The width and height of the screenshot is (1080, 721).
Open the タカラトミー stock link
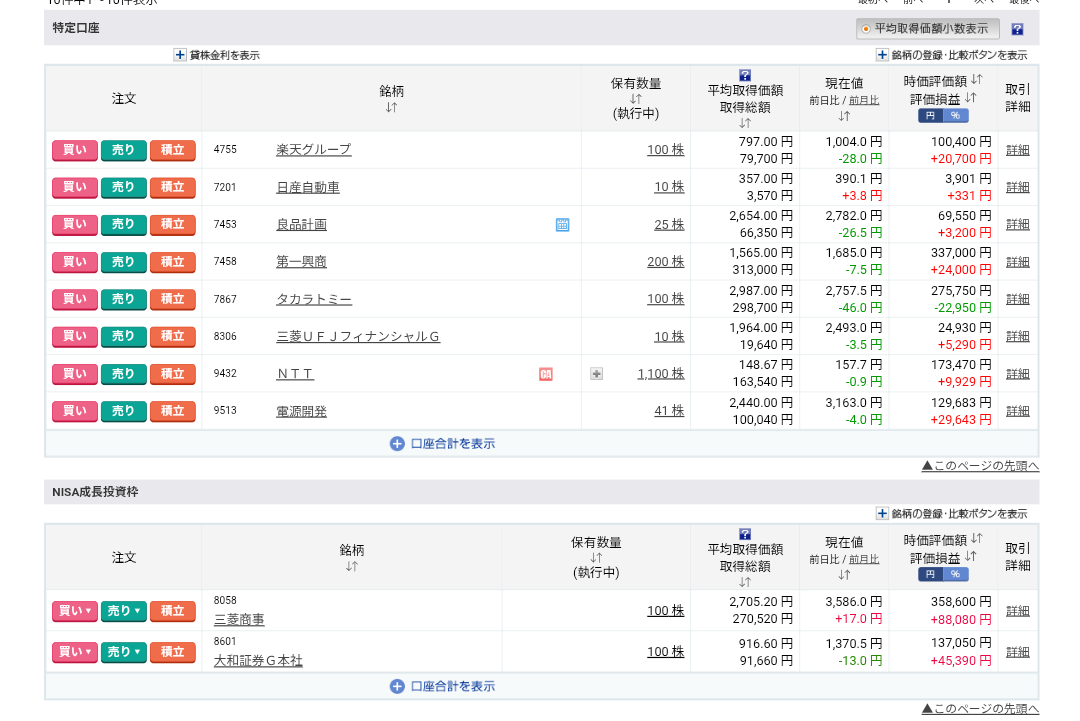[314, 300]
